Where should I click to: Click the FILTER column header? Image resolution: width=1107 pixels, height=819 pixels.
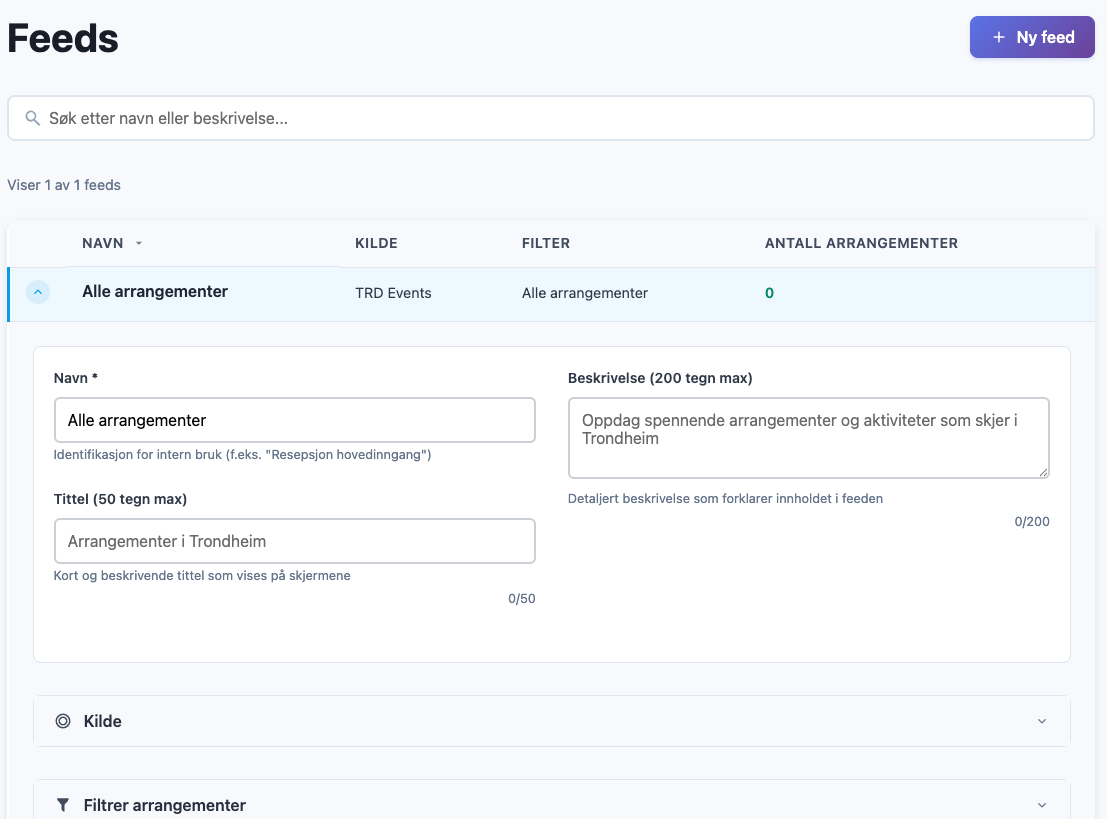546,243
